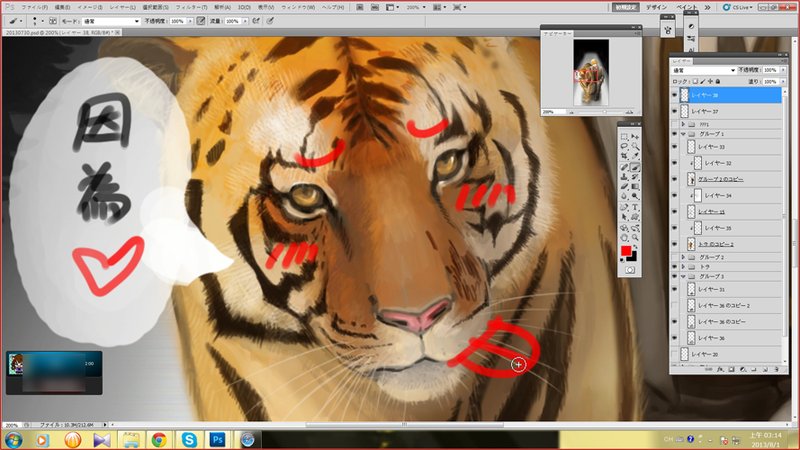This screenshot has width=800, height=450.
Task: Click the delete layer trash icon
Action: pyautogui.click(x=777, y=369)
